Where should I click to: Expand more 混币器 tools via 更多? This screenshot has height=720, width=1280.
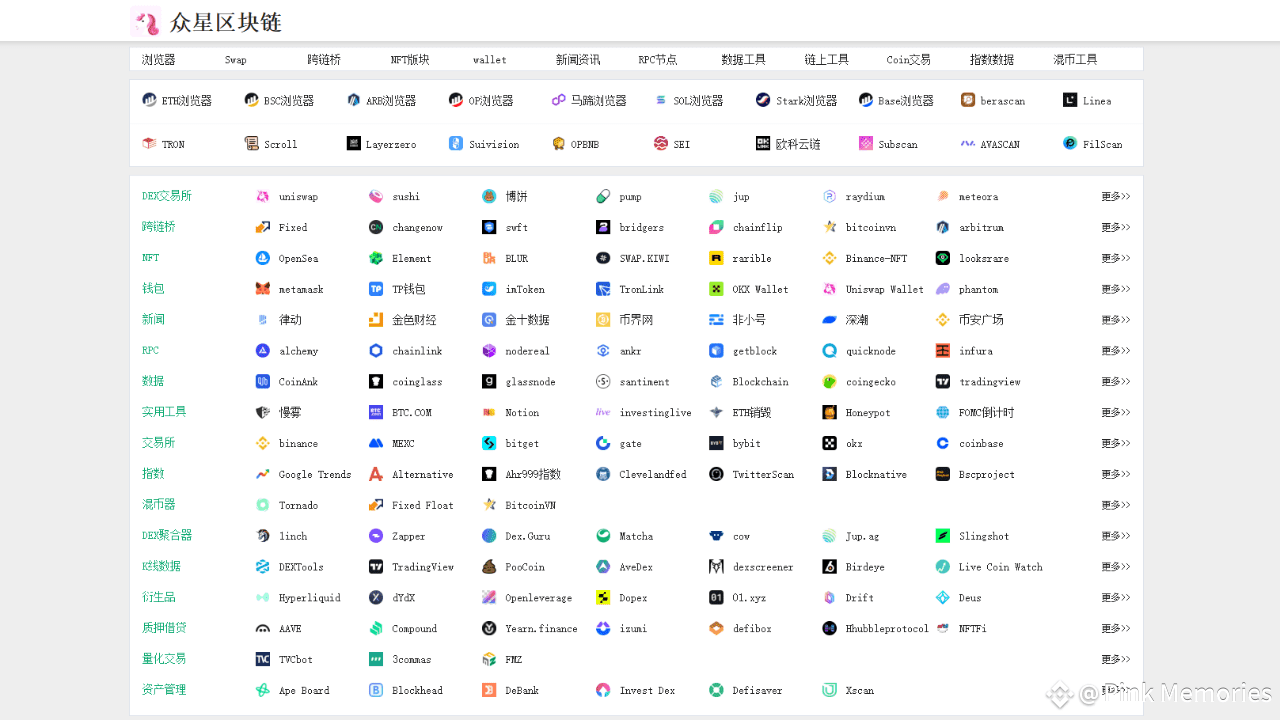(x=1115, y=505)
